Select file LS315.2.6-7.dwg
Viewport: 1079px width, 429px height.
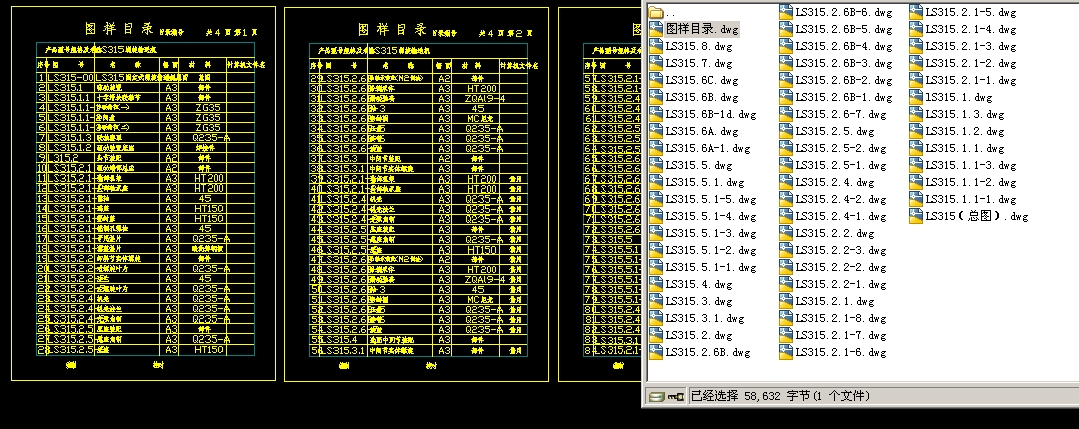point(833,114)
